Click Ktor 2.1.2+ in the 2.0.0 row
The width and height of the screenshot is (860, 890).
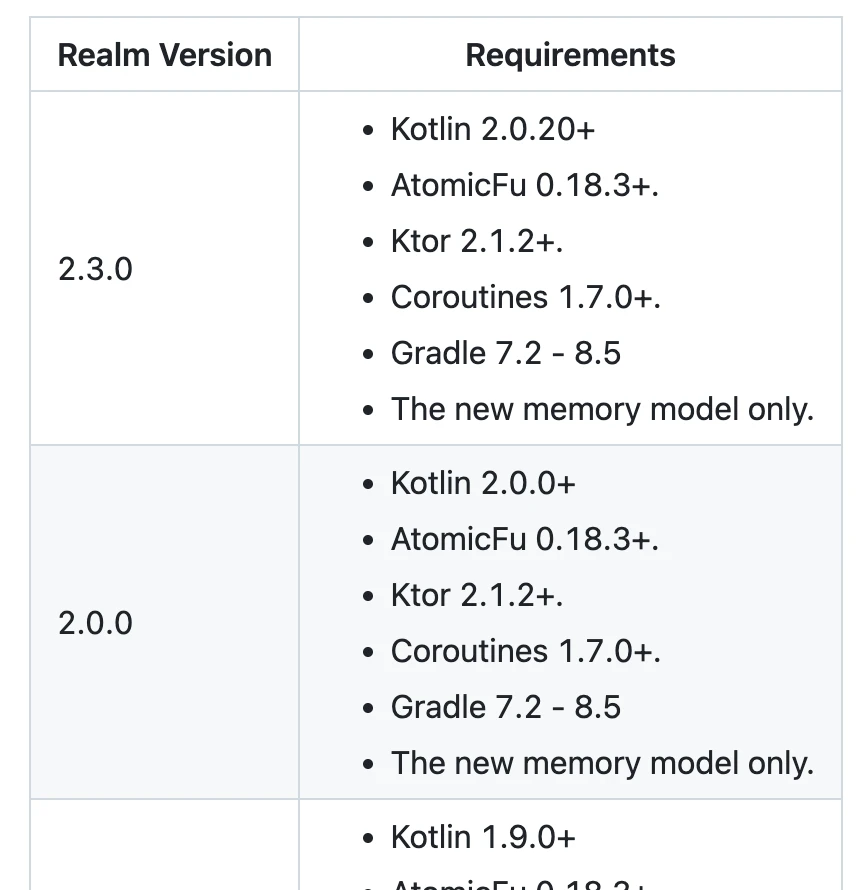coord(477,595)
